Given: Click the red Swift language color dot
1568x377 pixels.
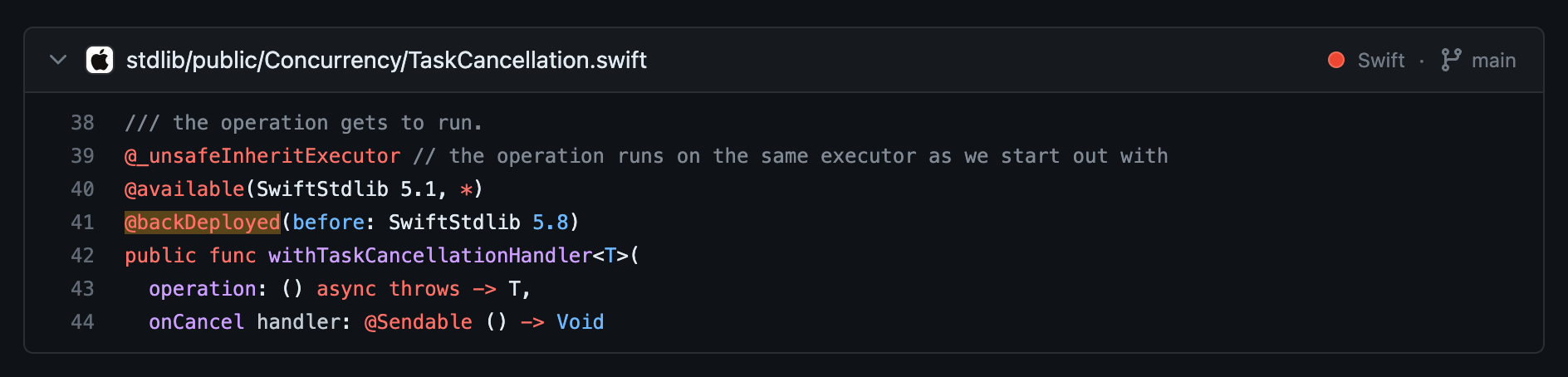Looking at the screenshot, I should 1336,60.
